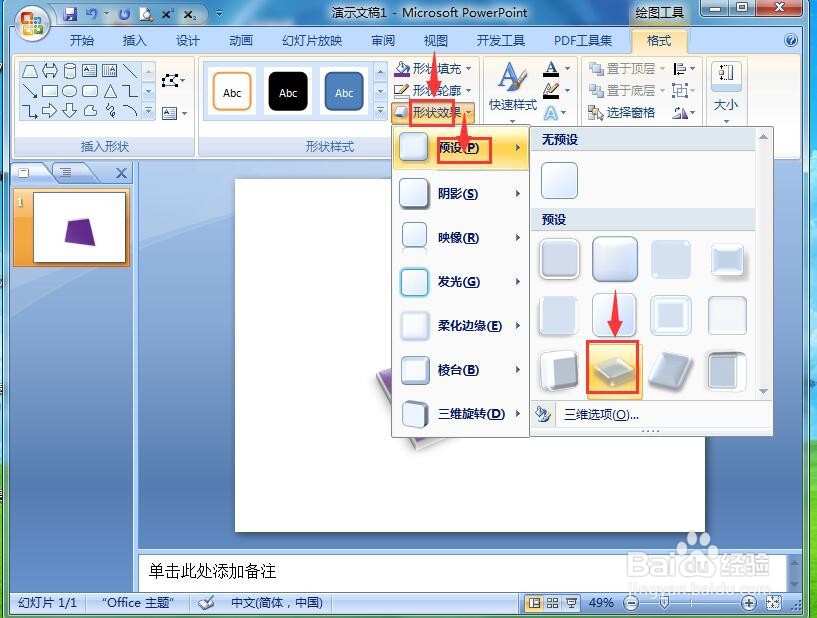
Task: Click the notes field 单击此处添加备注
Action: [x=463, y=572]
